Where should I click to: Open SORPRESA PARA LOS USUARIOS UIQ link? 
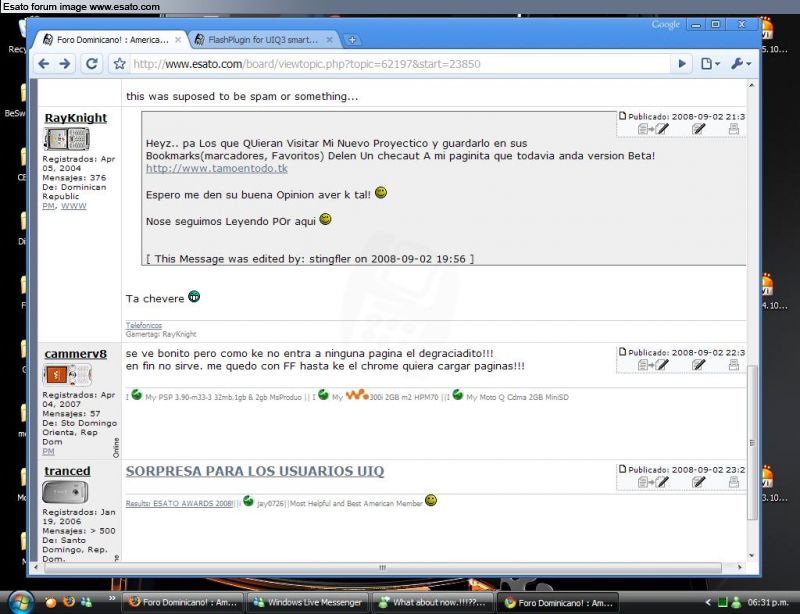point(255,471)
